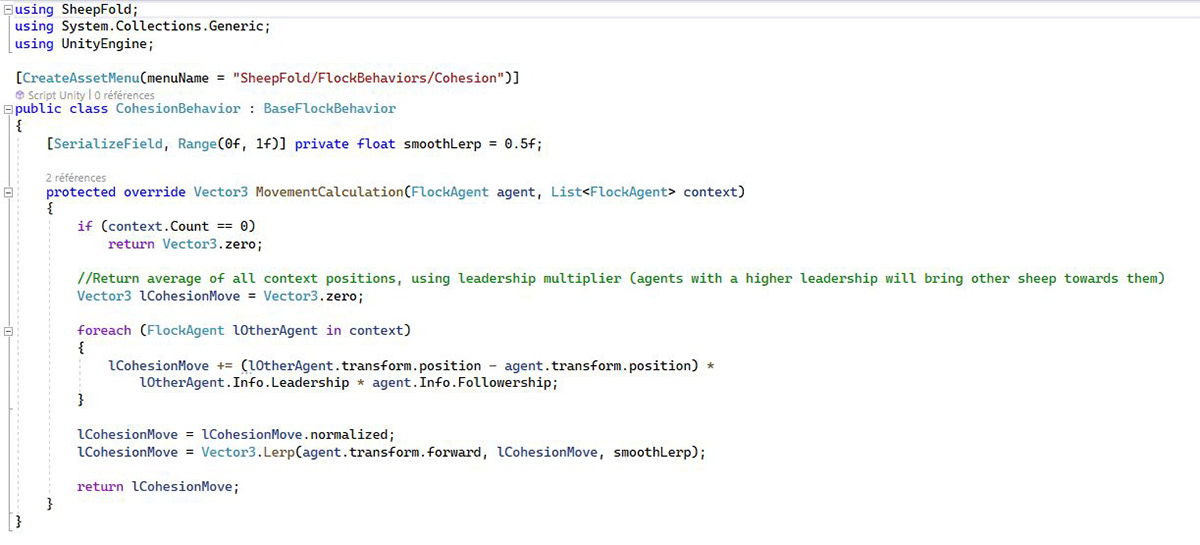The image size is (1200, 545).
Task: Click the foreach keyword
Action: click(104, 330)
